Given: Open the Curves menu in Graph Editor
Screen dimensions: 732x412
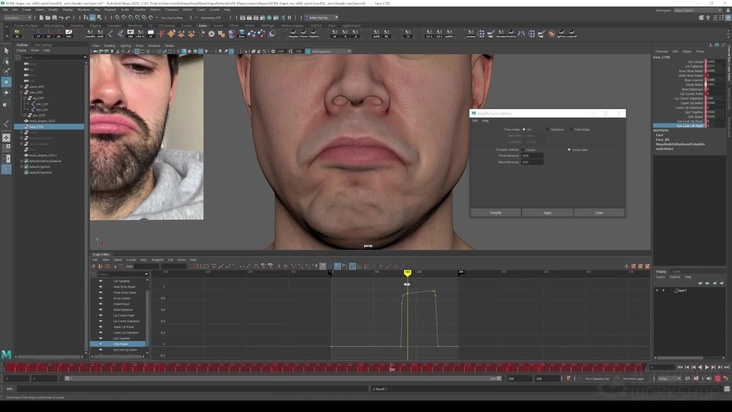Looking at the screenshot, I should coord(131,260).
